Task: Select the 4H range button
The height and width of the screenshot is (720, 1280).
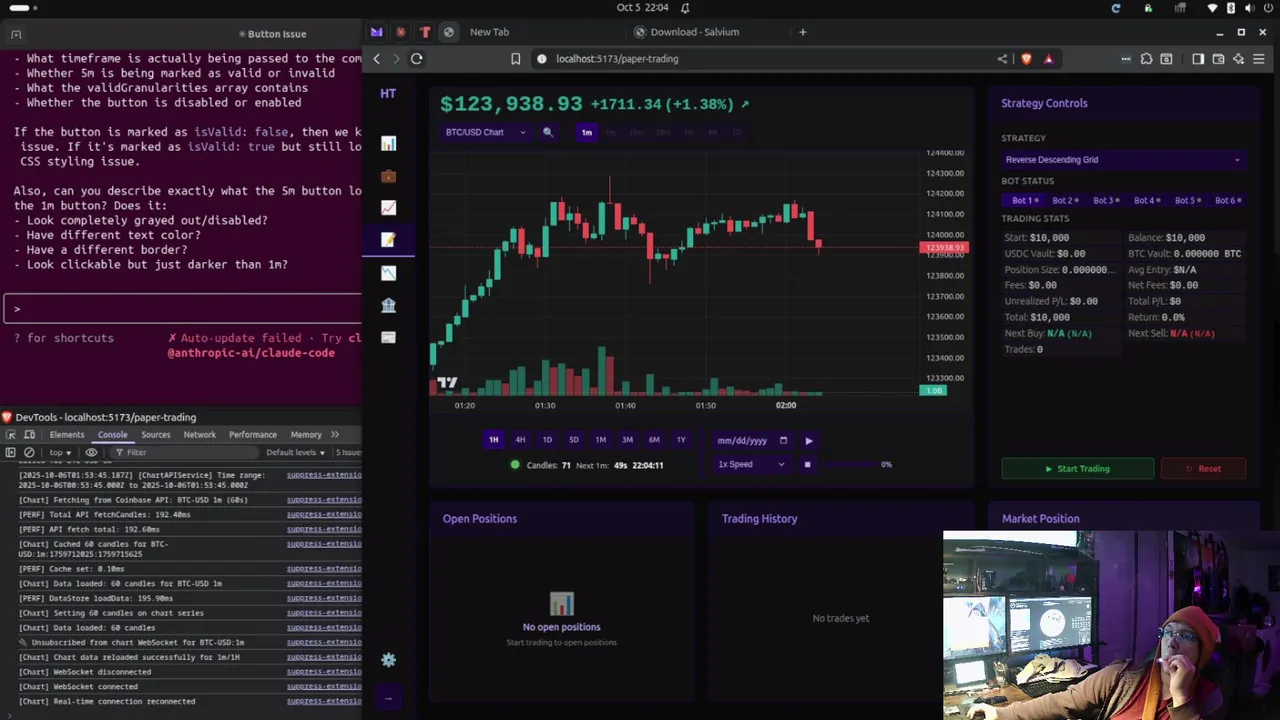Action: [x=520, y=440]
